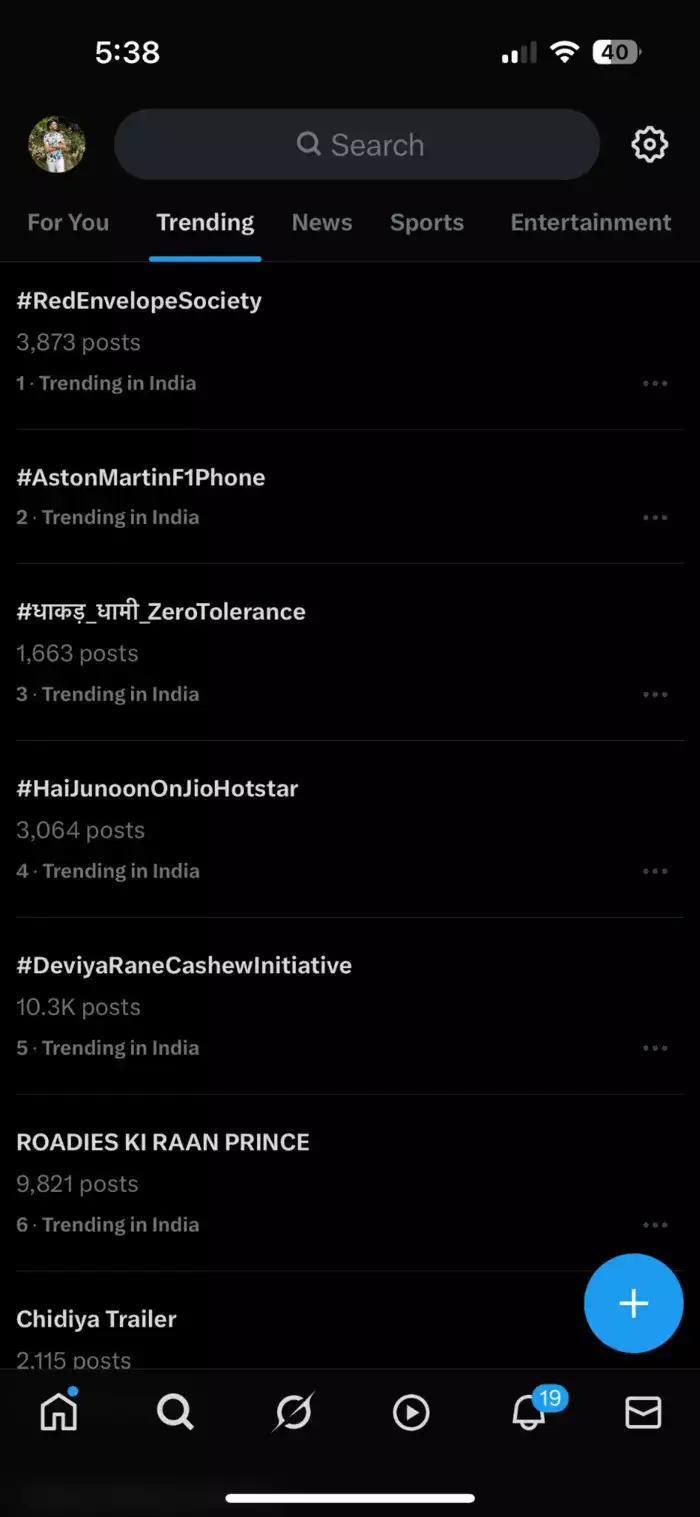Open the Chidiya Trailer trend
This screenshot has width=700, height=1517.
click(x=96, y=1319)
